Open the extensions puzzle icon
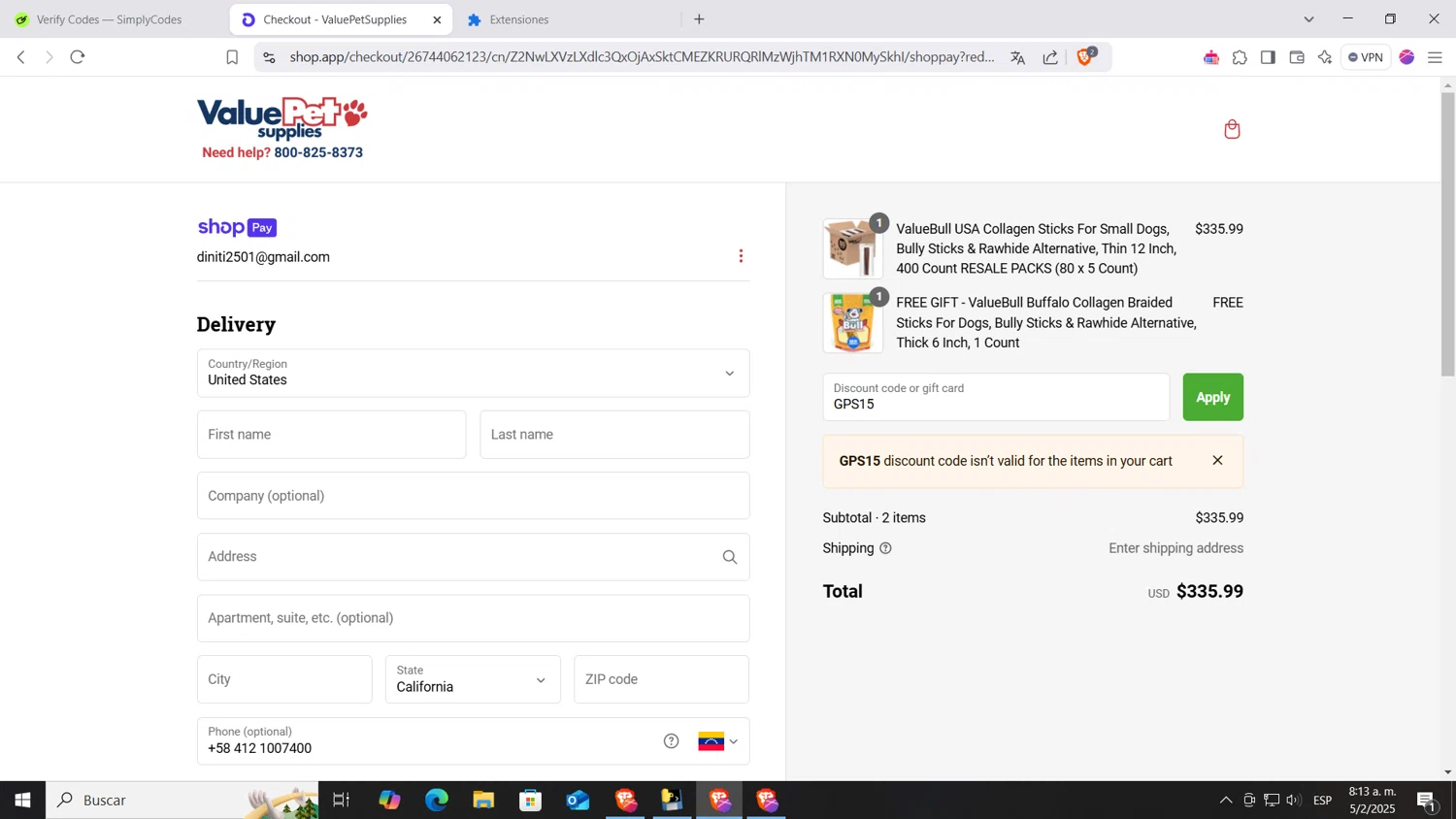Screen dimensions: 1456x819 pyautogui.click(x=1240, y=57)
